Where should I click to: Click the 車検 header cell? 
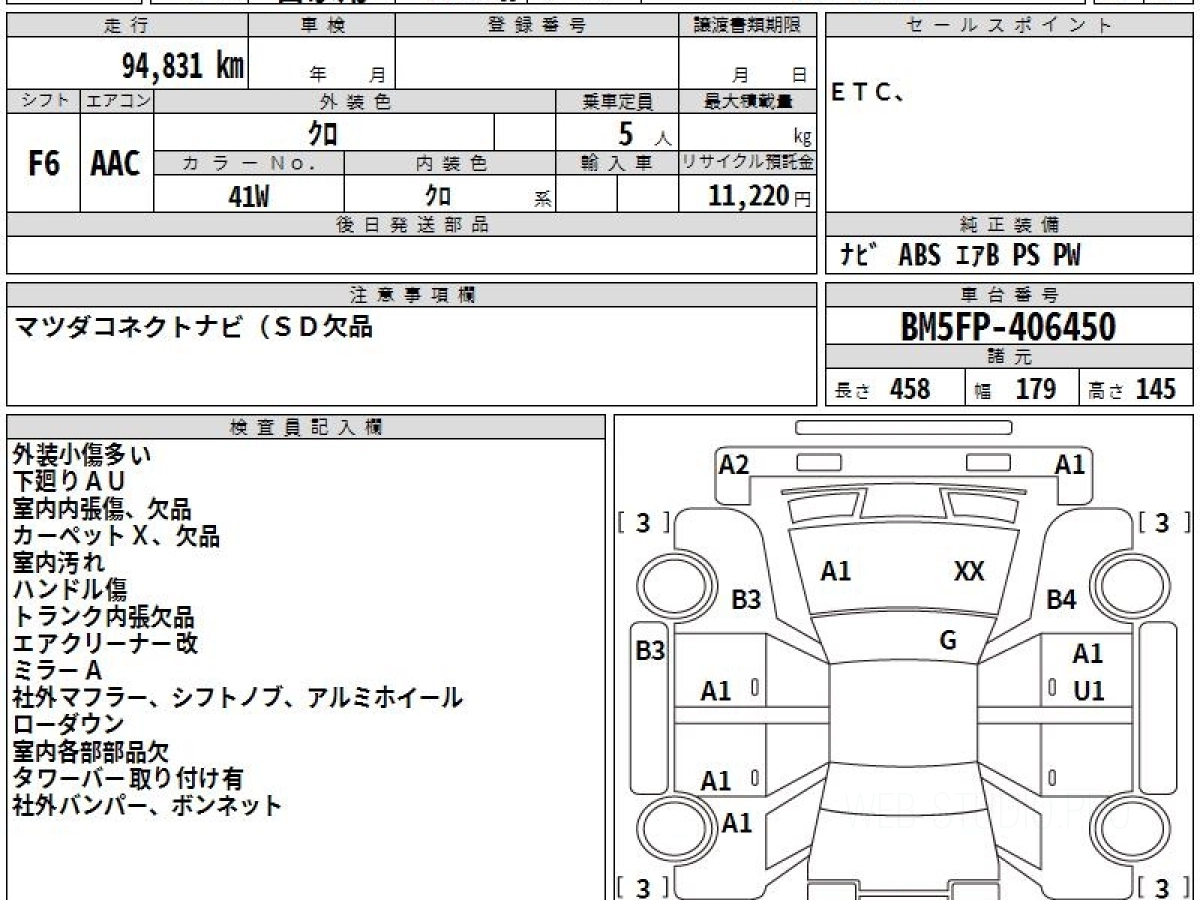(x=321, y=27)
